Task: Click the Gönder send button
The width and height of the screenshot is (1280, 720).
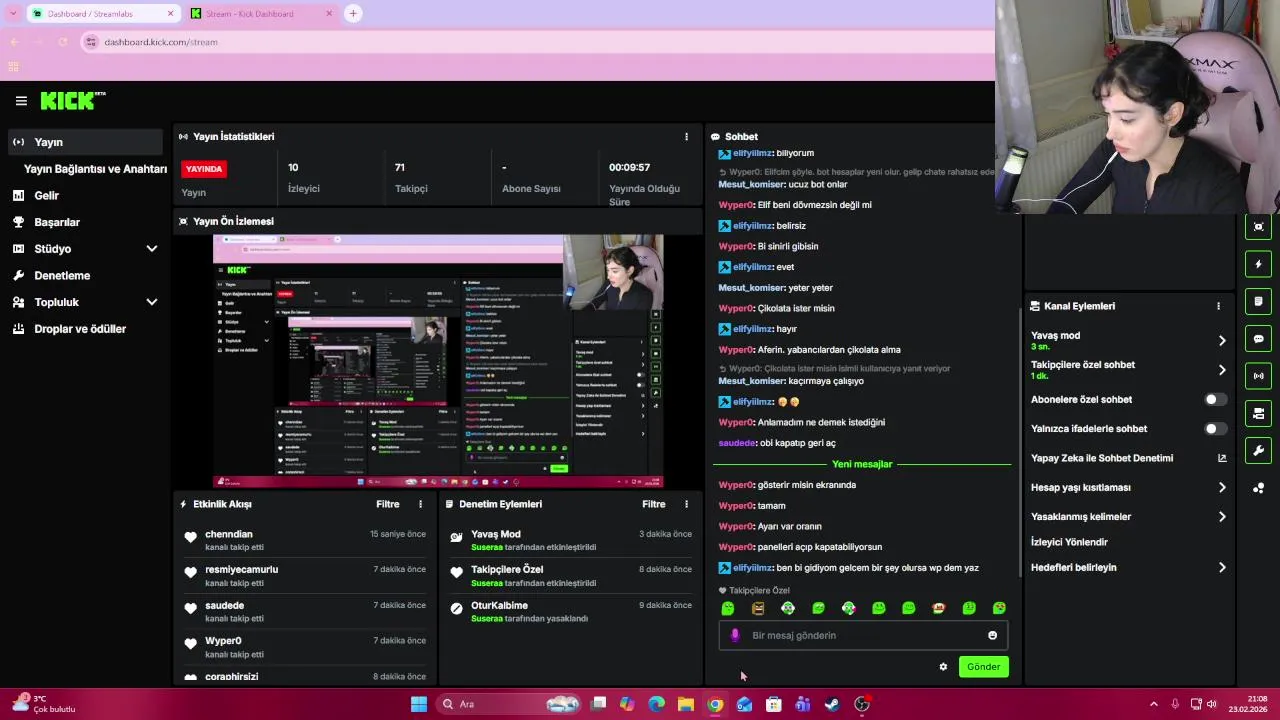Action: 983,667
